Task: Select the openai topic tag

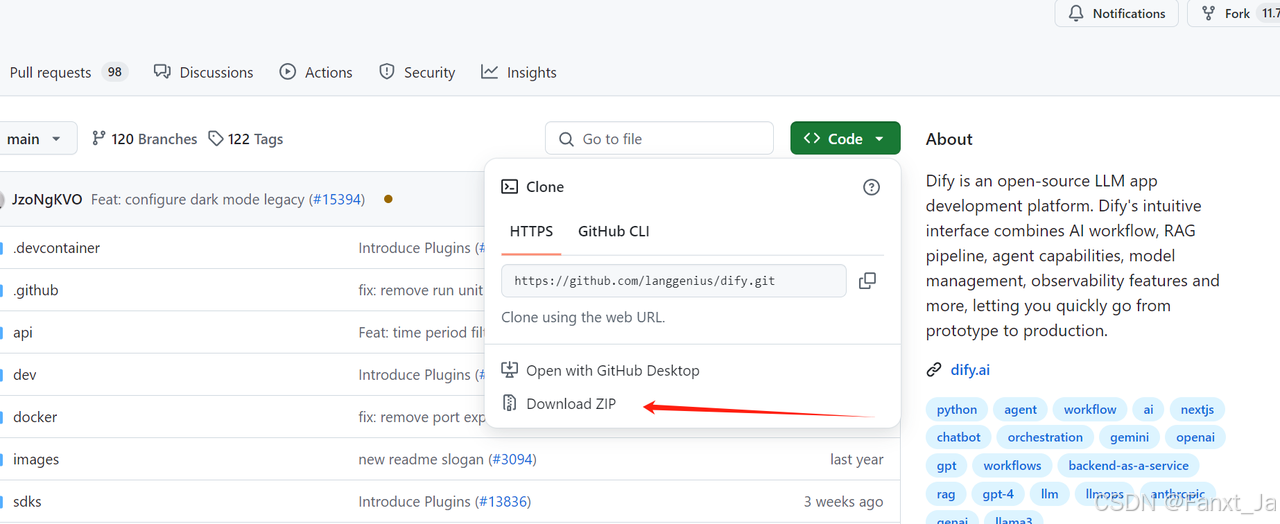Action: [x=1196, y=437]
